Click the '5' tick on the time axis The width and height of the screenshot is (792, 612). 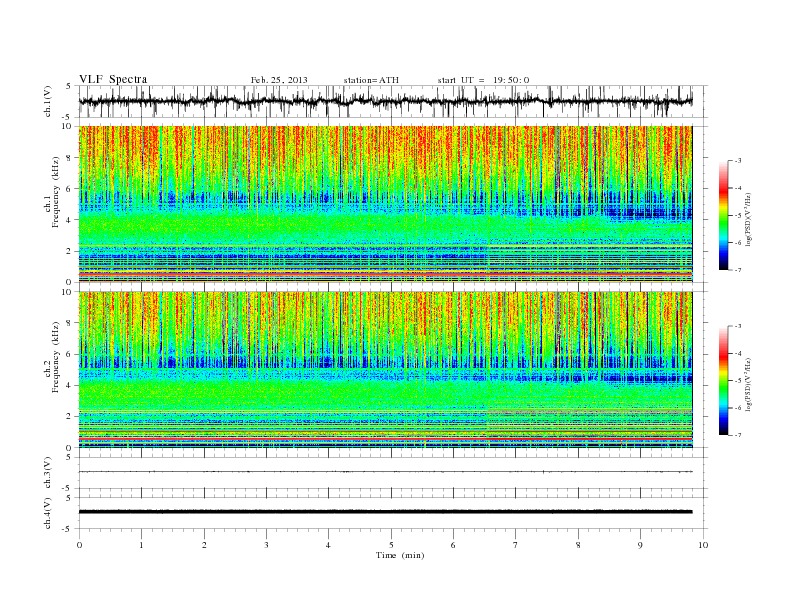point(391,545)
